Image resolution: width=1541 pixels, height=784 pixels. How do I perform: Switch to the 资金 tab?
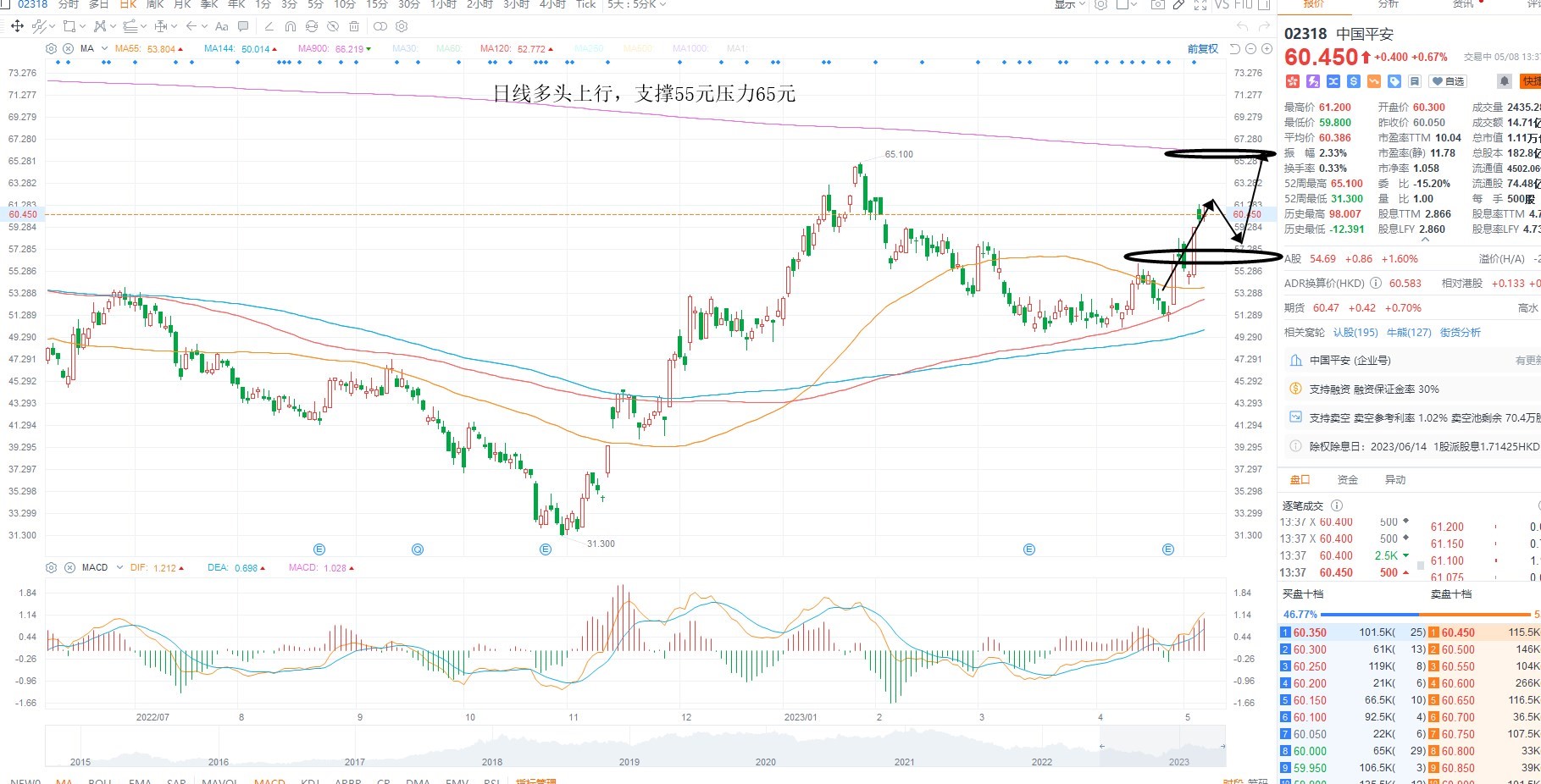coord(1347,479)
